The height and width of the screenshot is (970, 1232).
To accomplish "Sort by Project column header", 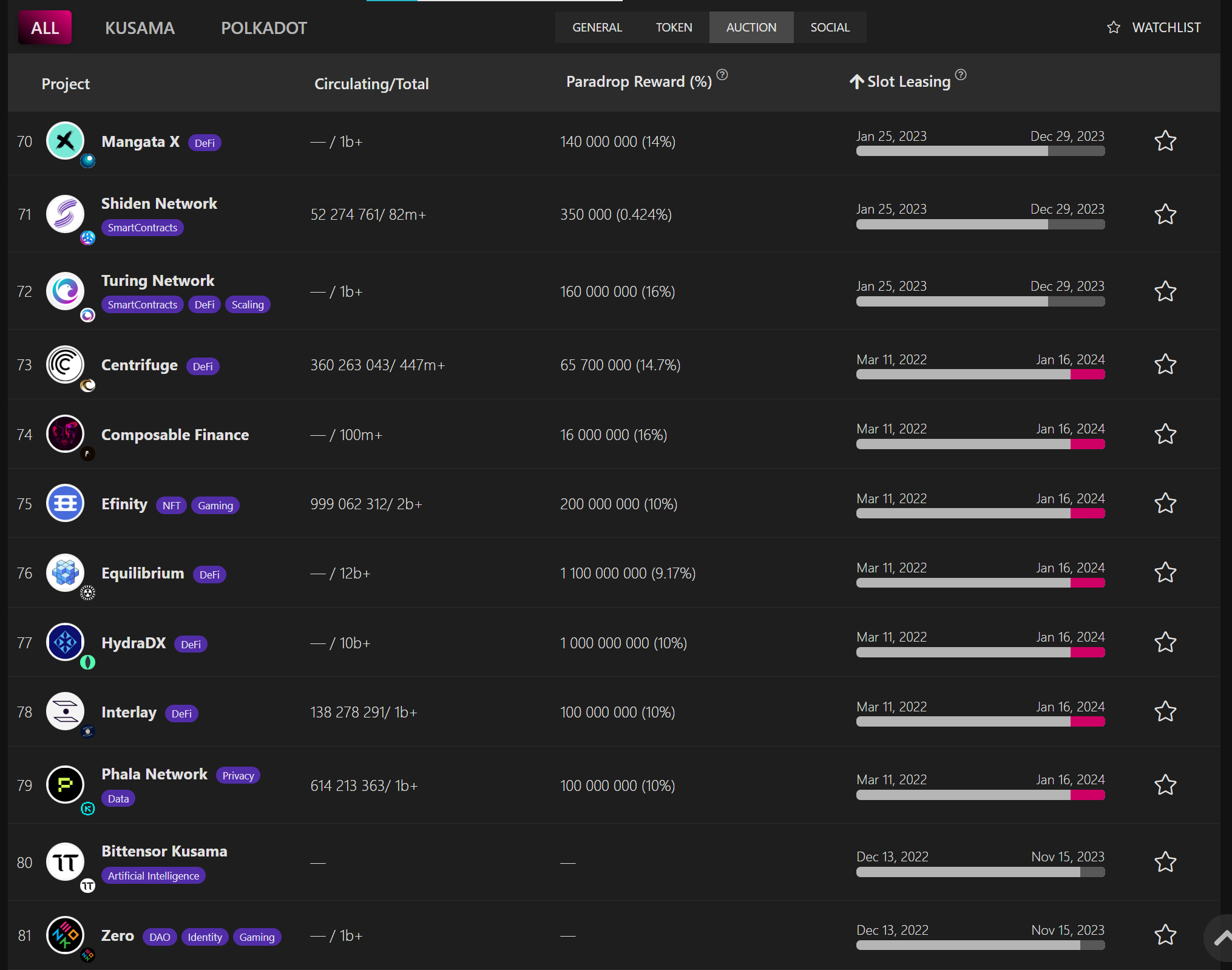I will pyautogui.click(x=66, y=84).
